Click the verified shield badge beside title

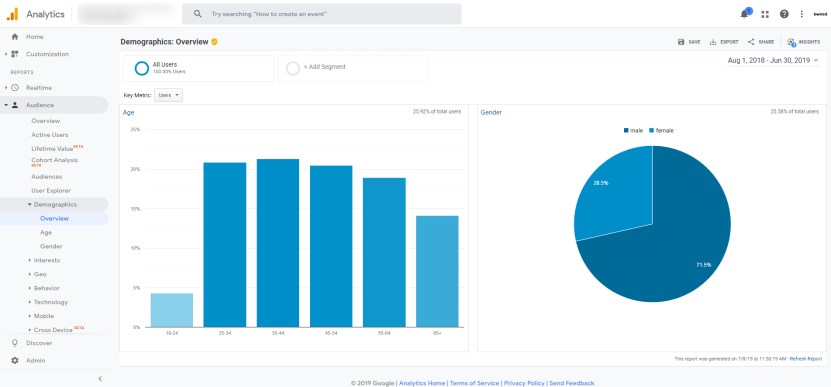pos(214,41)
